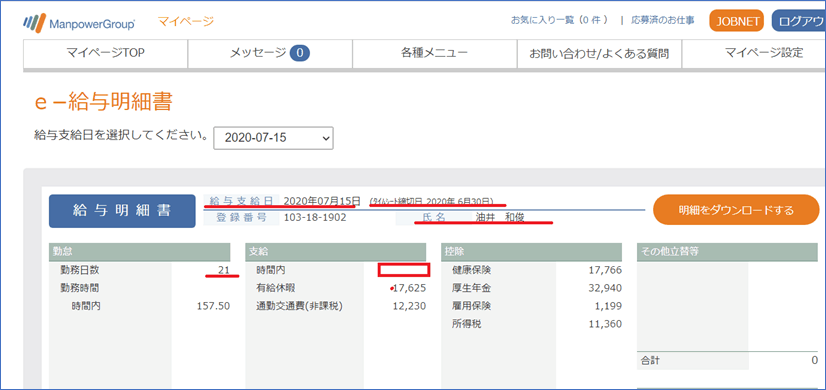Click the name 油井 和俊
The width and height of the screenshot is (826, 390).
tap(499, 217)
